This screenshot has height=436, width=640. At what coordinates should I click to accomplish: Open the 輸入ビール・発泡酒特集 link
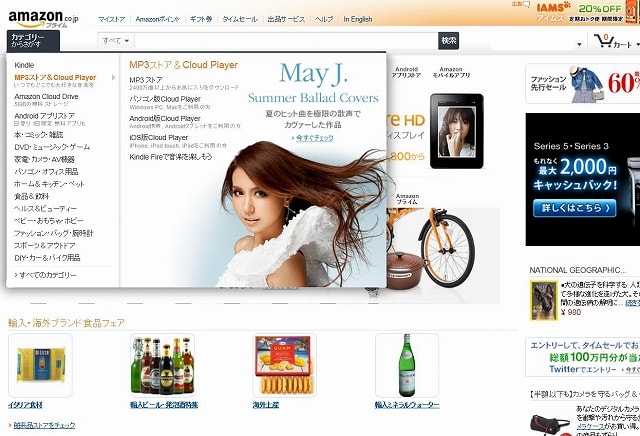click(164, 405)
